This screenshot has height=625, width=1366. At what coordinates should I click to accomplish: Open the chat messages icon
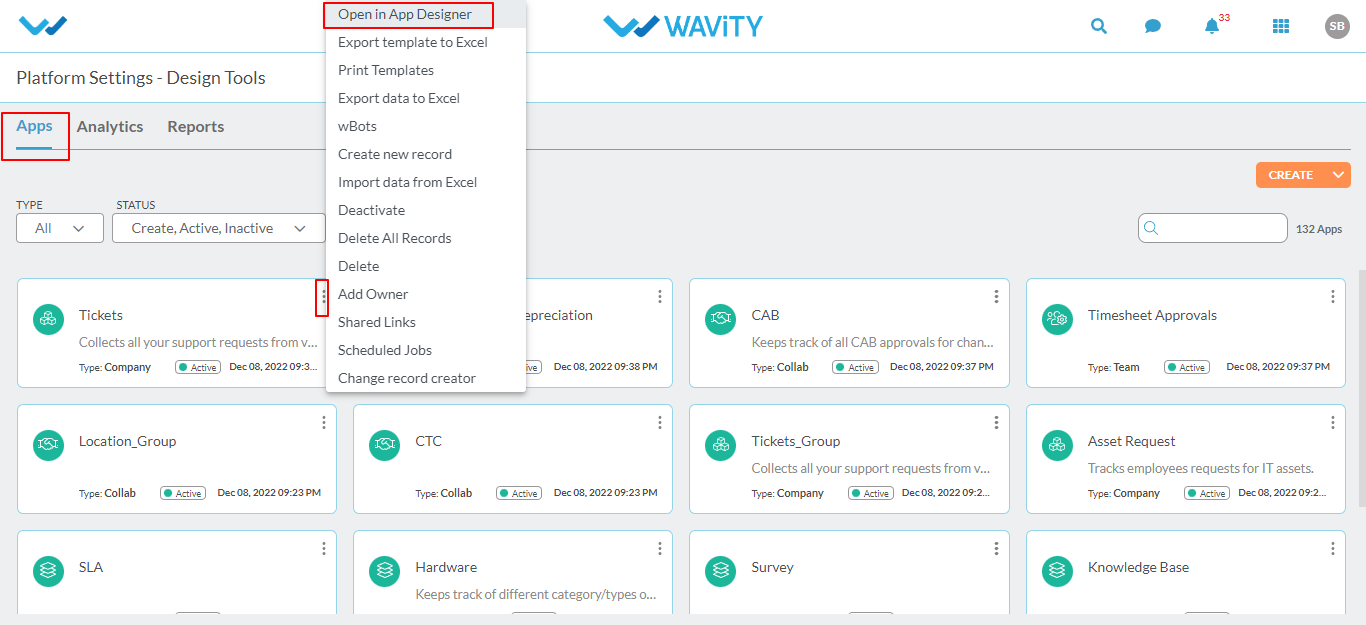tap(1153, 27)
